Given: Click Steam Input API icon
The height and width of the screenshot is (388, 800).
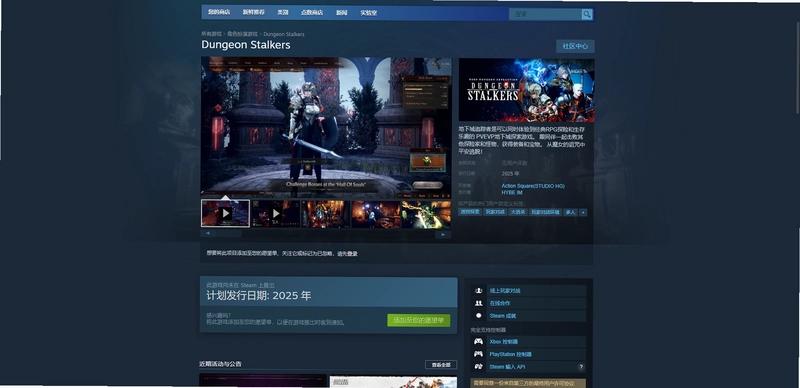Looking at the screenshot, I should coord(479,367).
